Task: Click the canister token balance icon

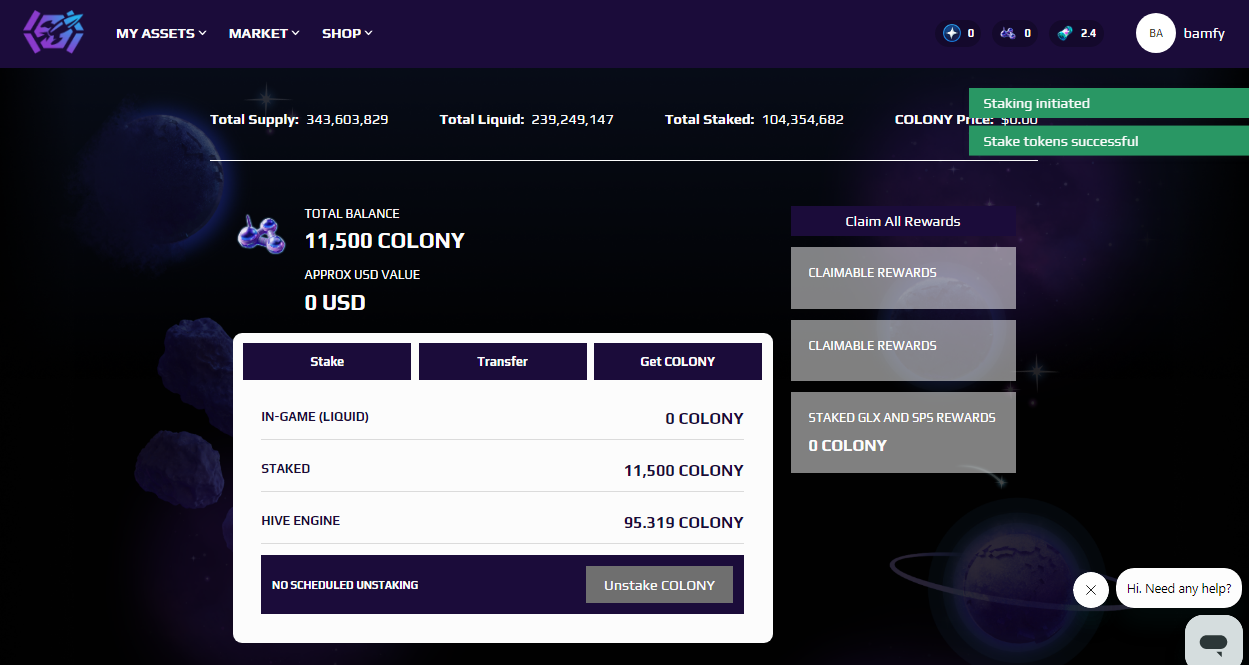Action: pos(1064,33)
